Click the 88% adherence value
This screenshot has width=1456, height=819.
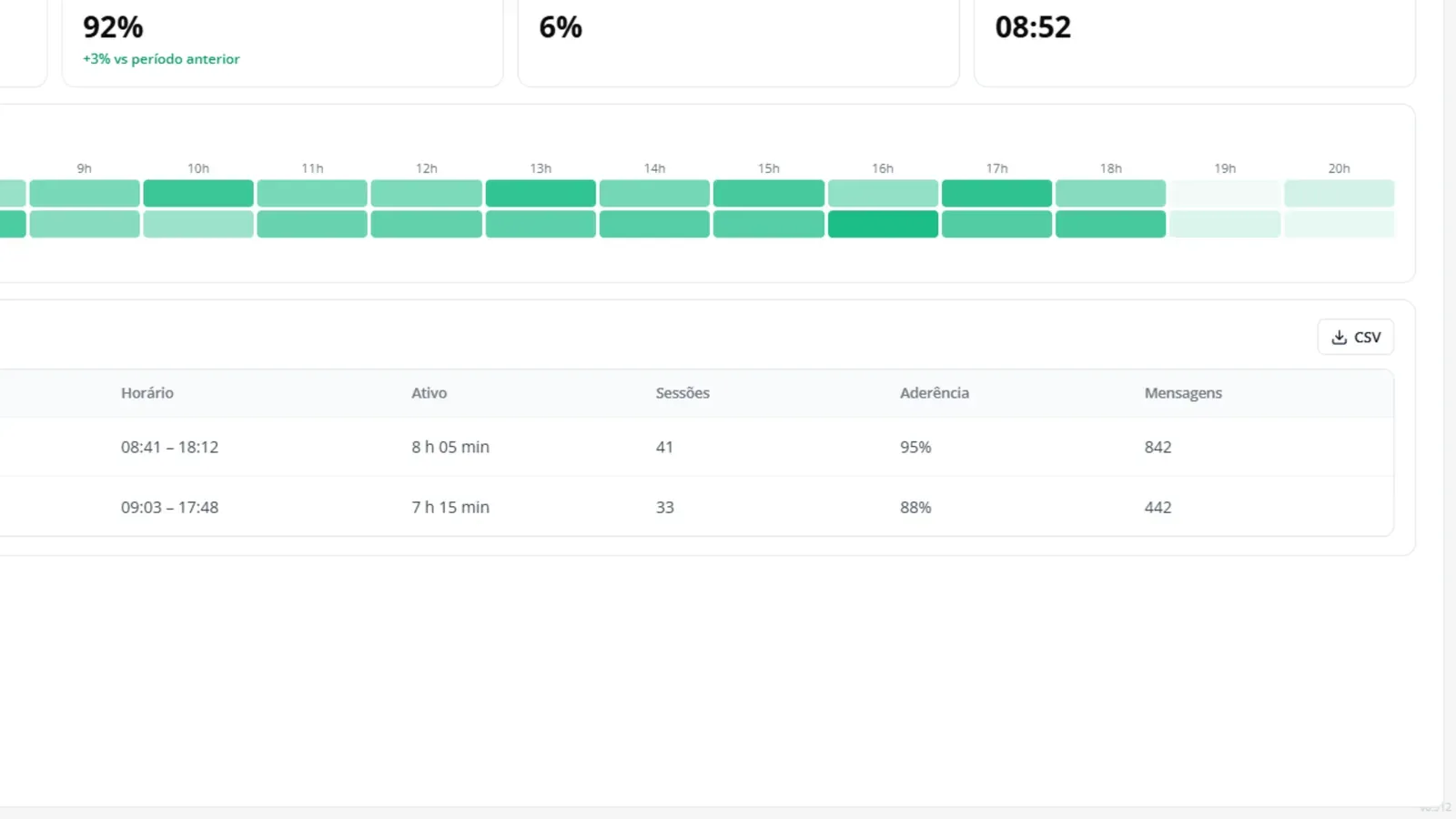click(x=915, y=507)
